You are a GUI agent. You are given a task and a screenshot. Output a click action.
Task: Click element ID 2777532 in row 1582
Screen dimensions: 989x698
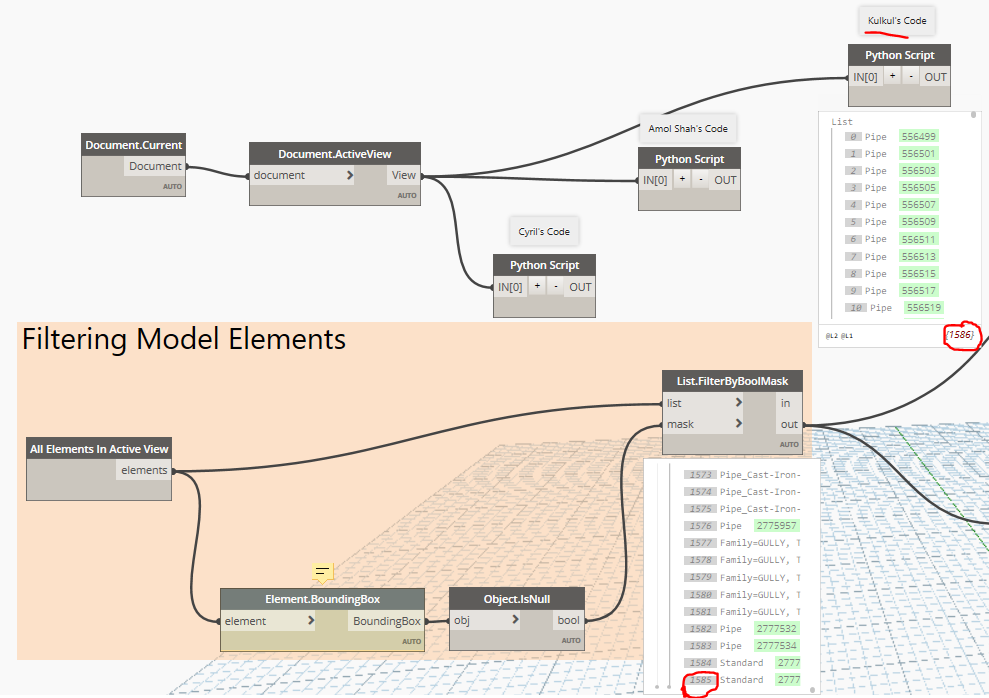click(776, 628)
